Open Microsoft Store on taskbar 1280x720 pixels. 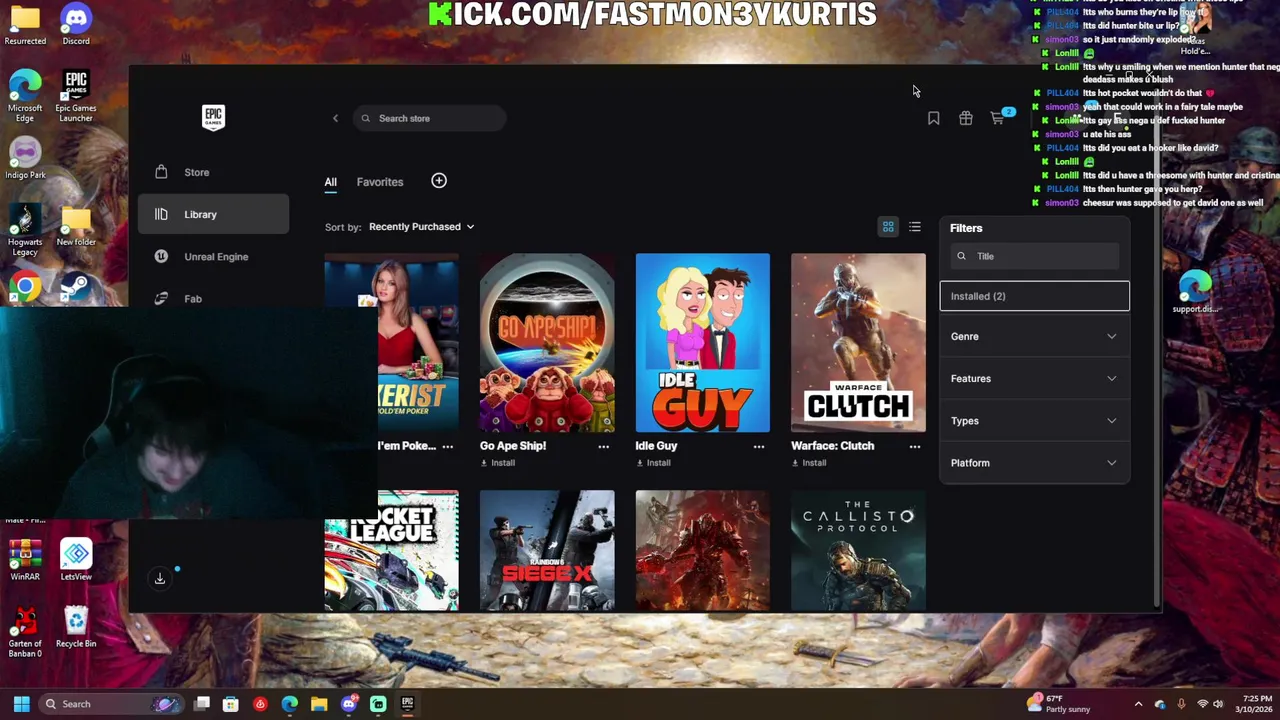point(231,704)
